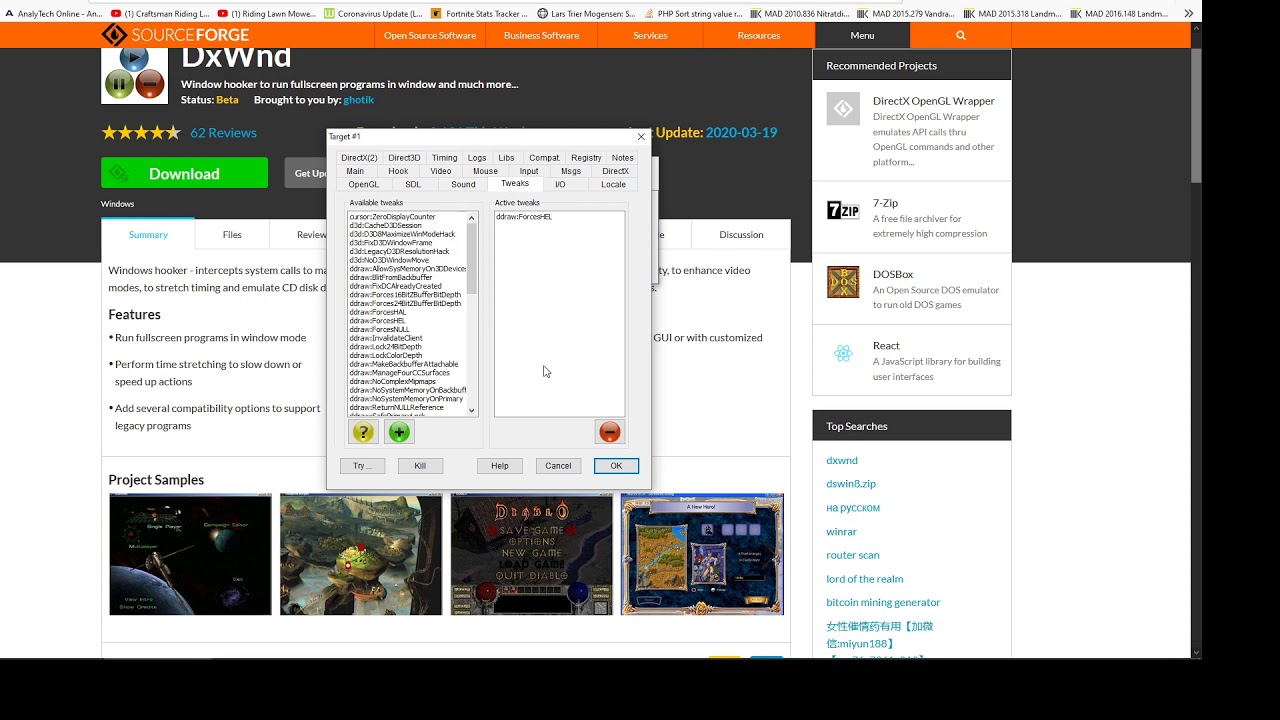Screen dimensions: 1280x720
Task: Open the Timing tab
Action: (444, 158)
